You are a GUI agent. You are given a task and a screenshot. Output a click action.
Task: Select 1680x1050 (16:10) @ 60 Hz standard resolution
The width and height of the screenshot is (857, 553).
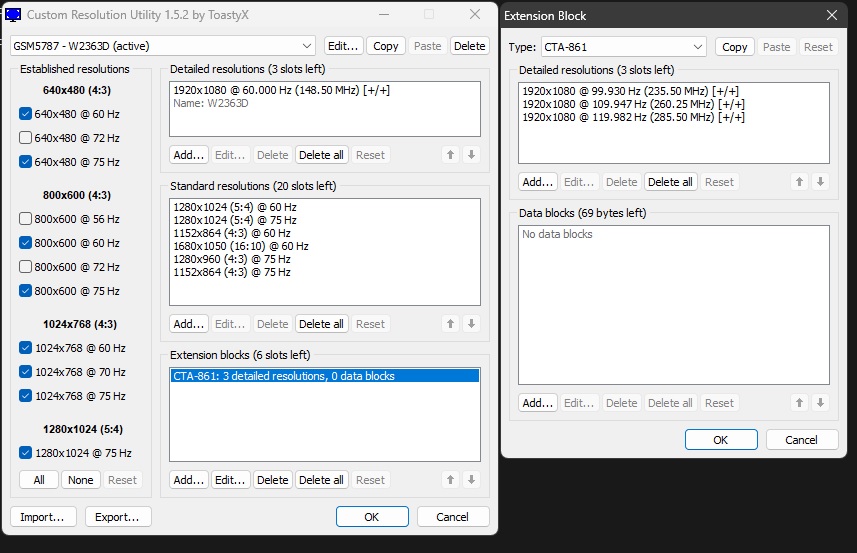point(241,246)
